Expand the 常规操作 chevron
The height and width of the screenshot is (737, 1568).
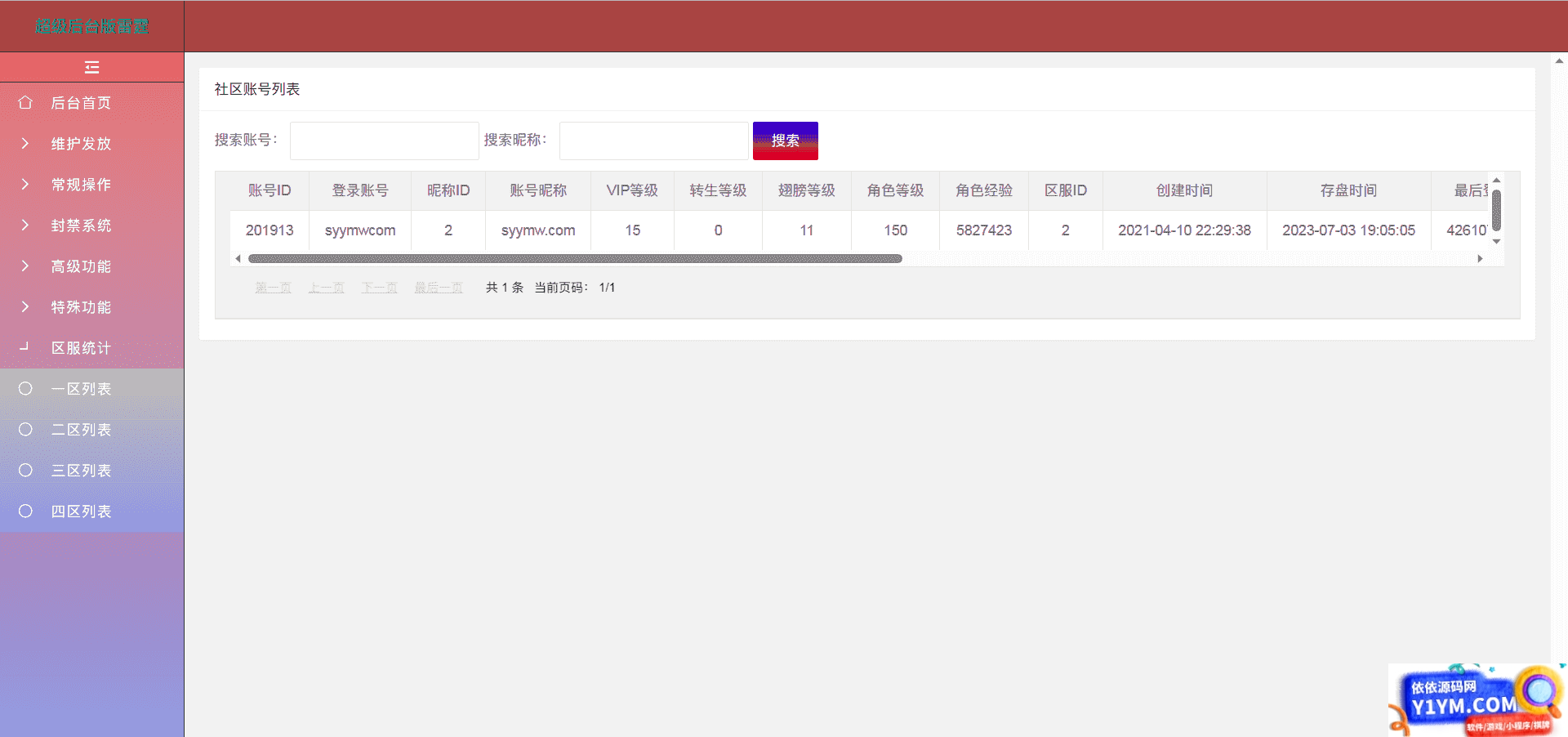pos(25,185)
